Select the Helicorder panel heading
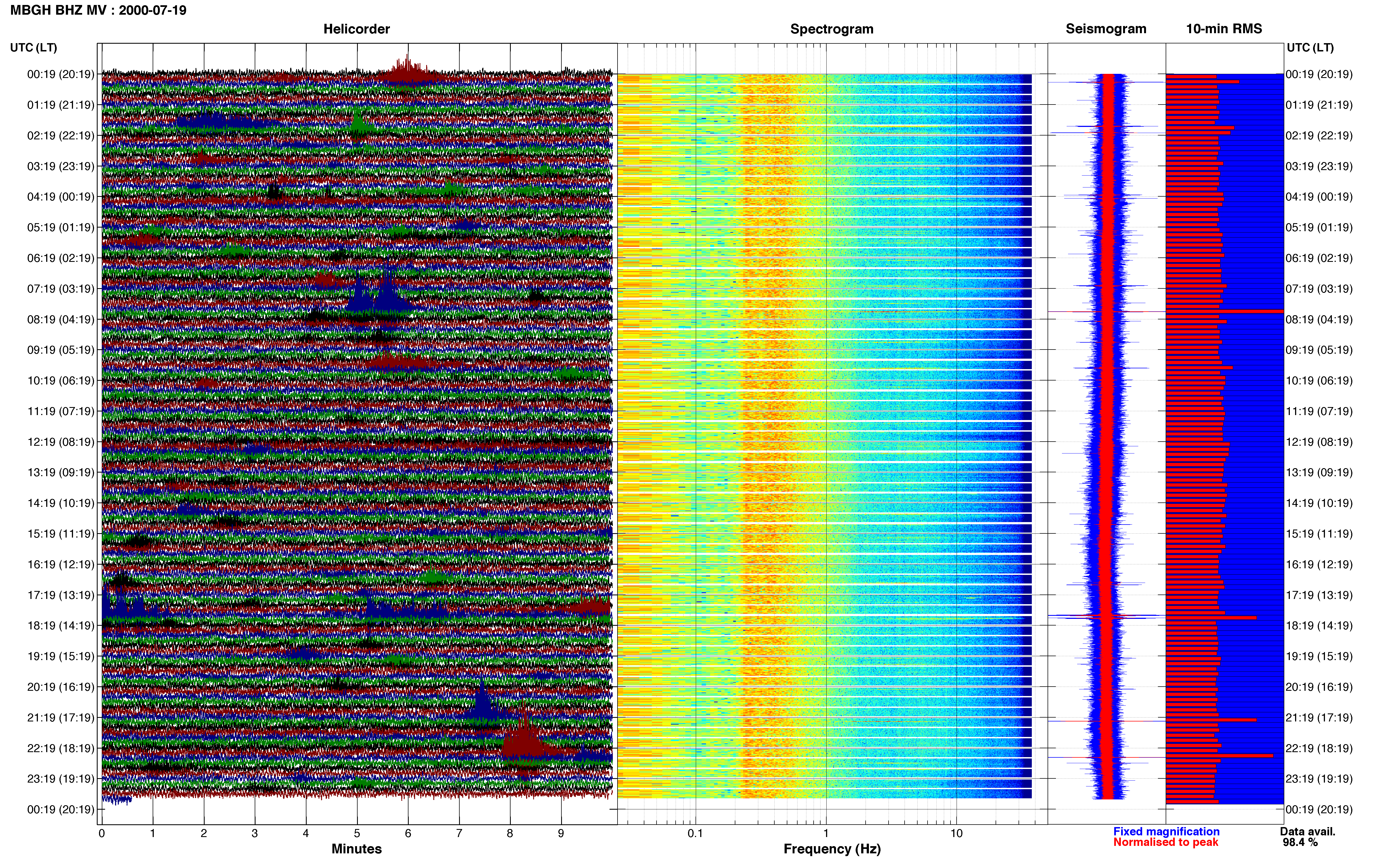Image resolution: width=1388 pixels, height=868 pixels. pos(356,29)
